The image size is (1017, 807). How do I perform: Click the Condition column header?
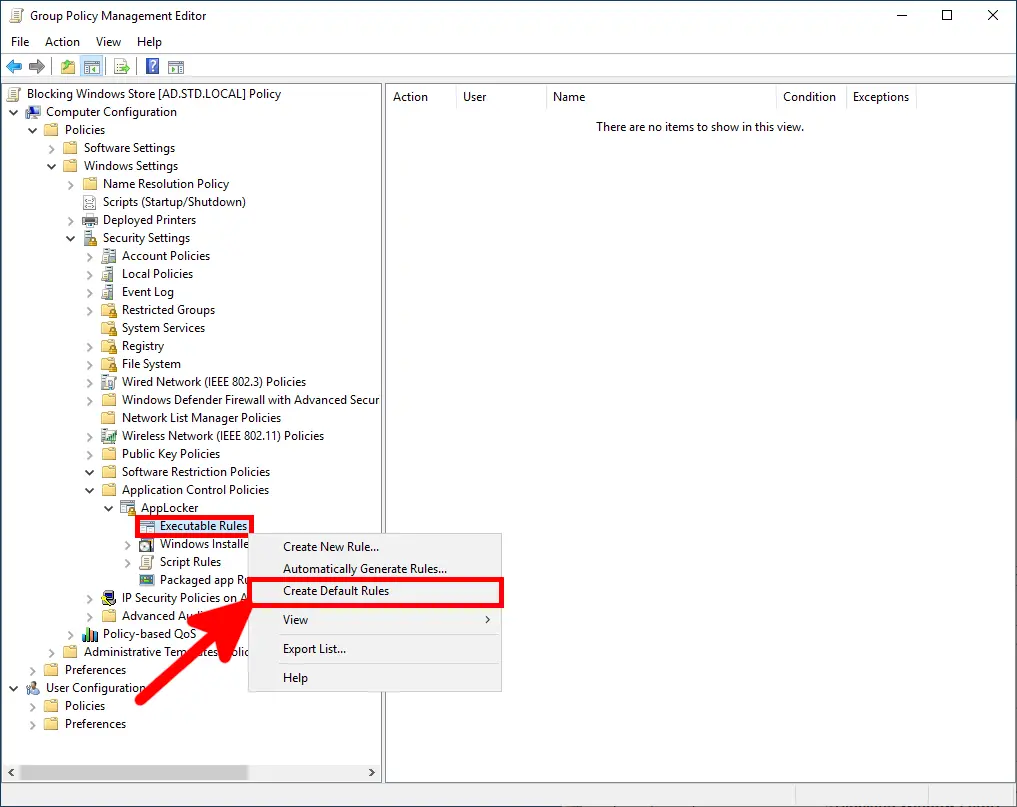810,96
